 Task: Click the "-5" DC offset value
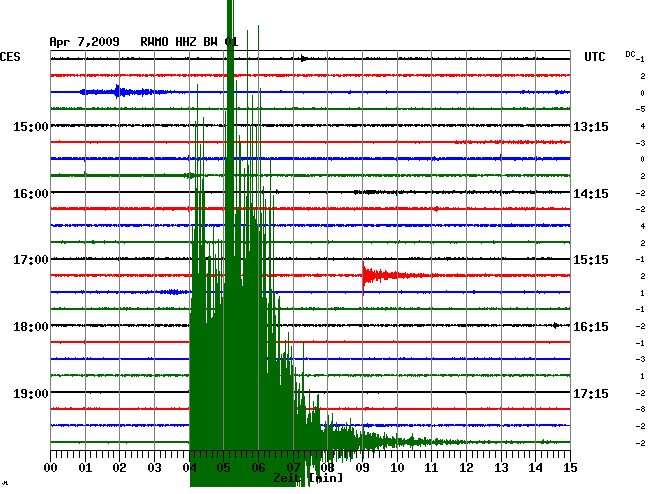641,109
